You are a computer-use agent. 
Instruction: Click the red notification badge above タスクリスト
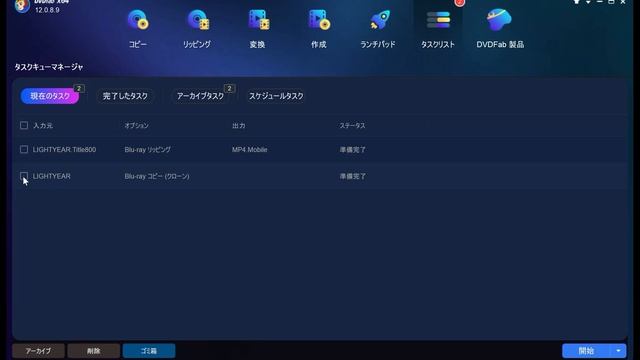pyautogui.click(x=460, y=2)
